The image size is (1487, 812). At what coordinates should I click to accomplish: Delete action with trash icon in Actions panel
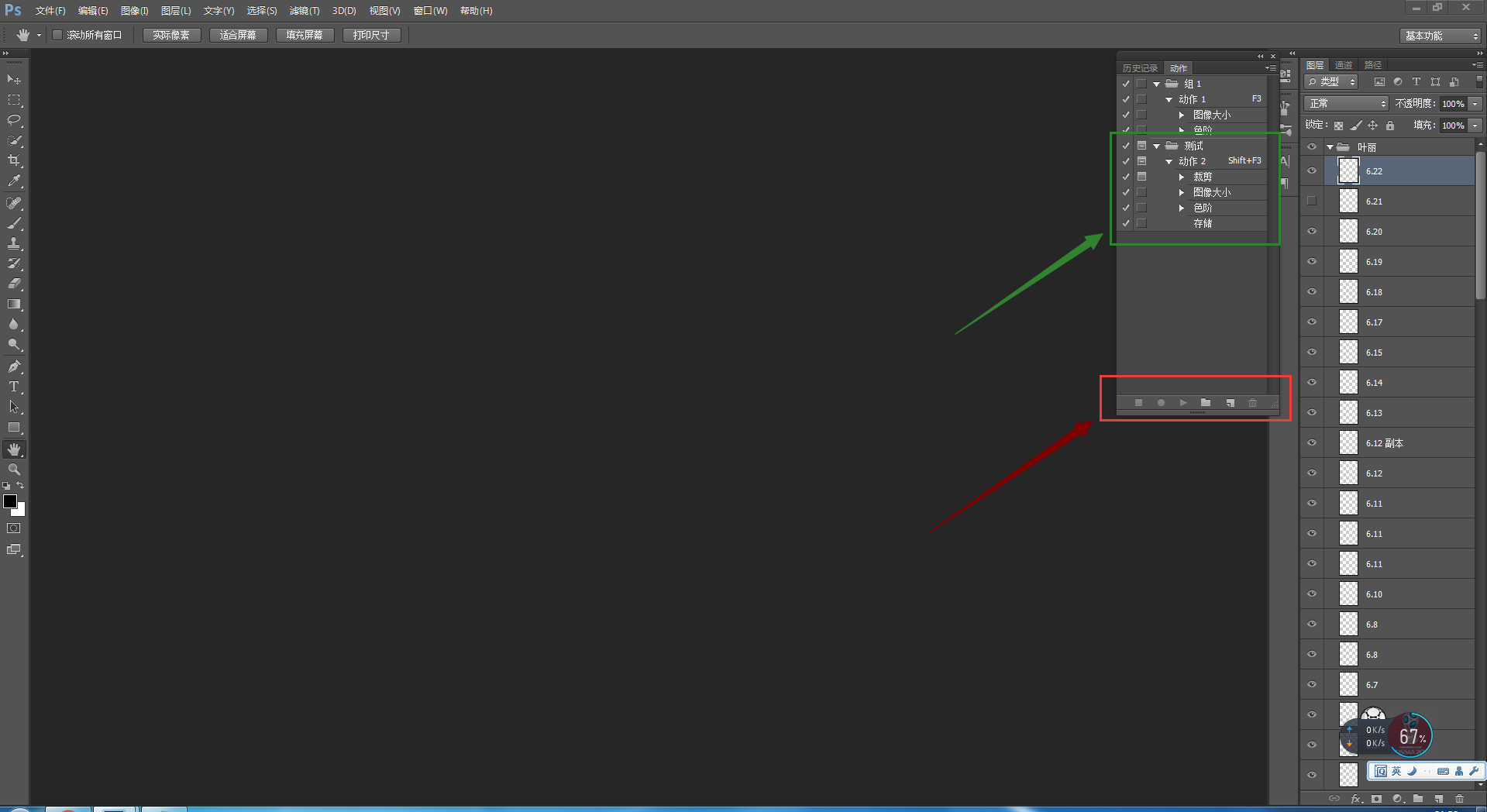(x=1252, y=403)
